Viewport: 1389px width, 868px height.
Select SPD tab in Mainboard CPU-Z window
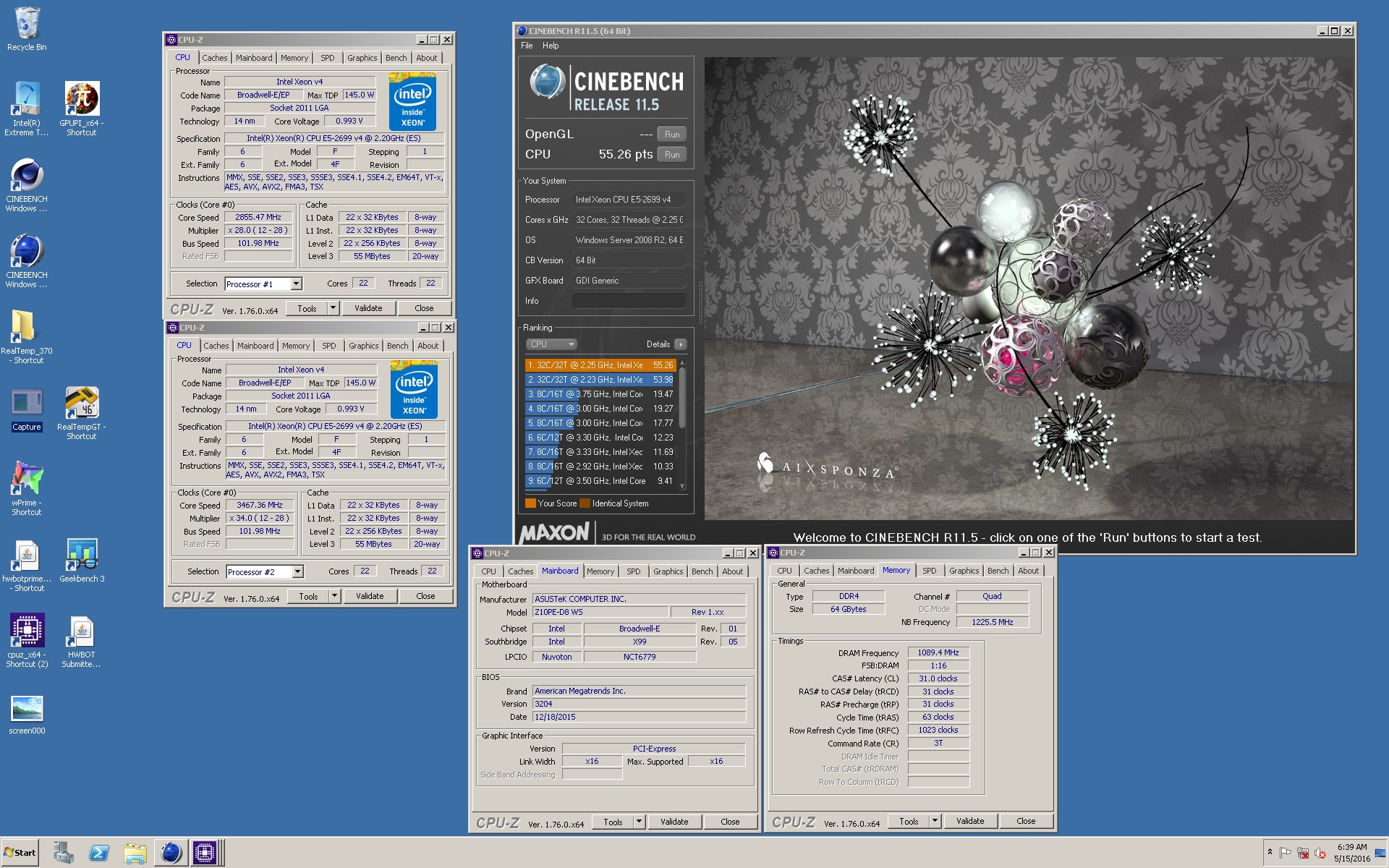(x=634, y=571)
